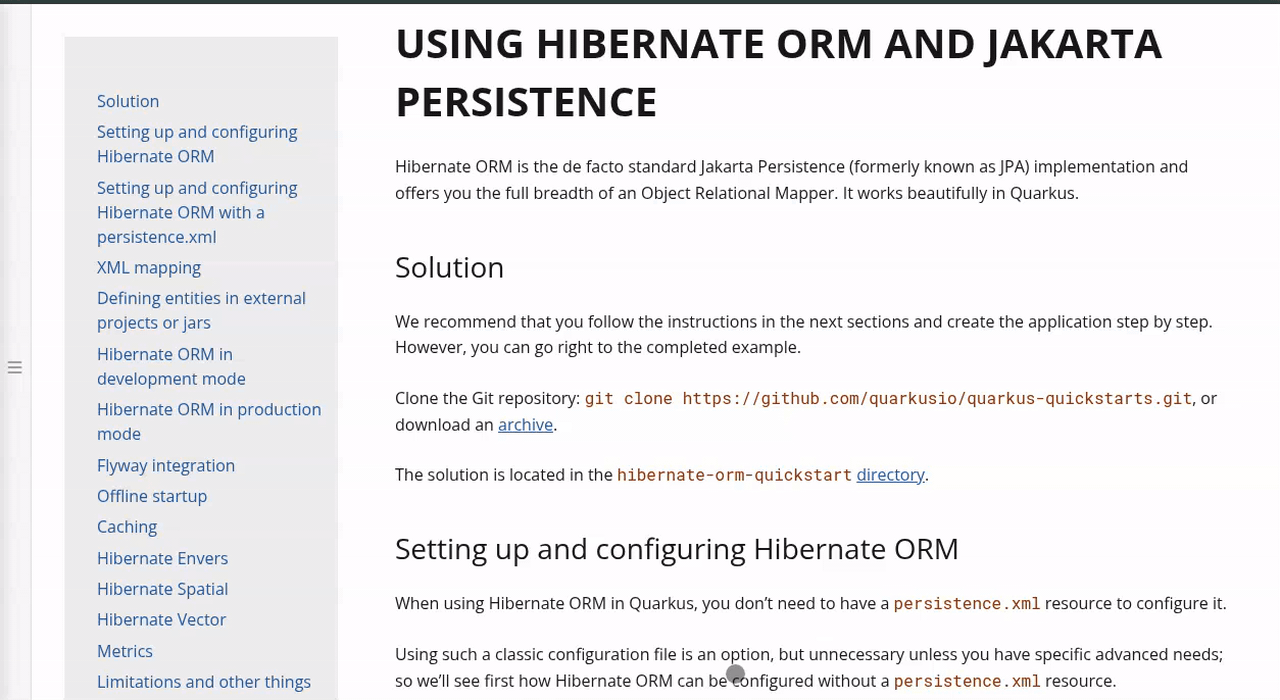Jump to Offline startup section
The width and height of the screenshot is (1280, 700).
coord(152,496)
